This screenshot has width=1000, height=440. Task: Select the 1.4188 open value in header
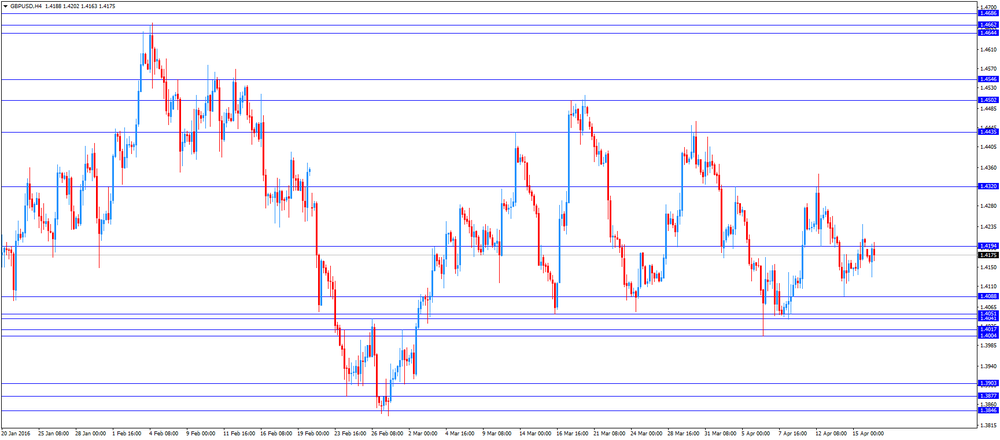tap(54, 6)
